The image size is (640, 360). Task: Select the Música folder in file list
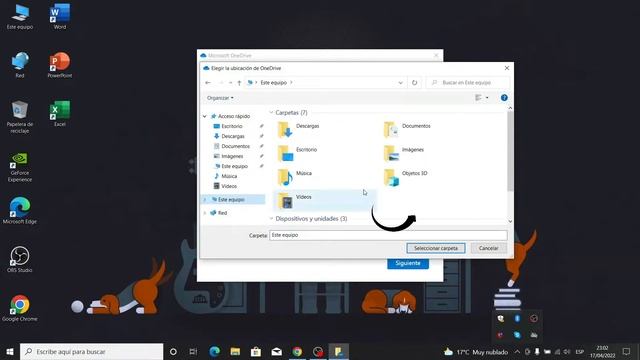[295, 177]
